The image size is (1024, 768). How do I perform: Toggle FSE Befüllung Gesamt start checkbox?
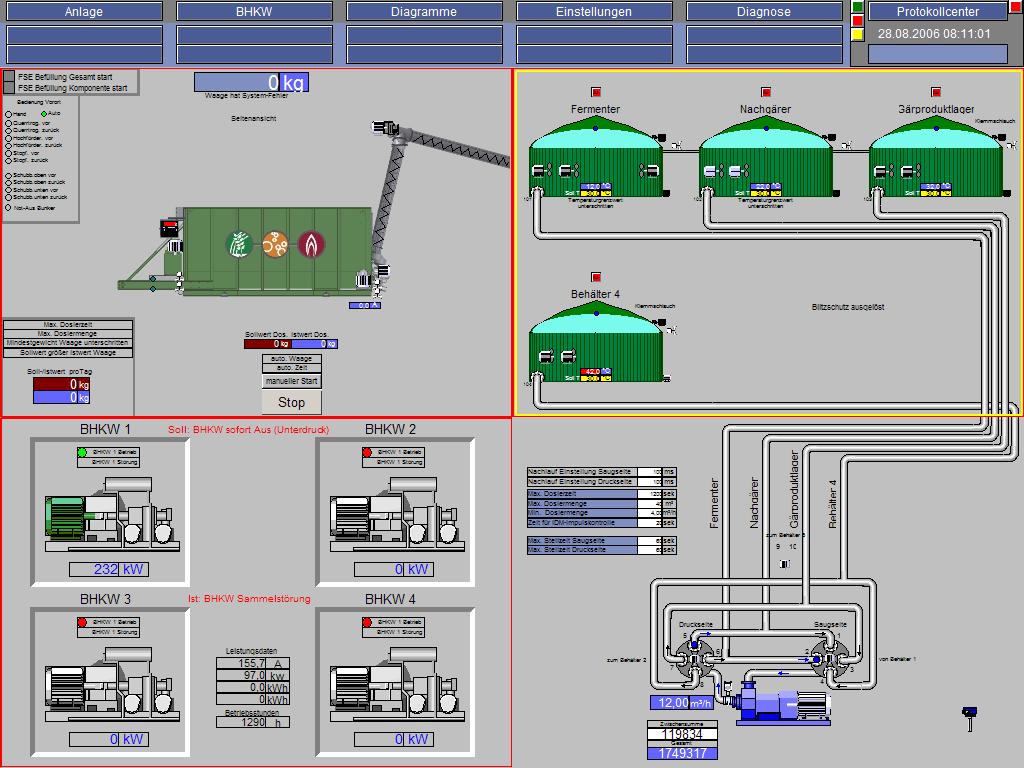click(9, 76)
